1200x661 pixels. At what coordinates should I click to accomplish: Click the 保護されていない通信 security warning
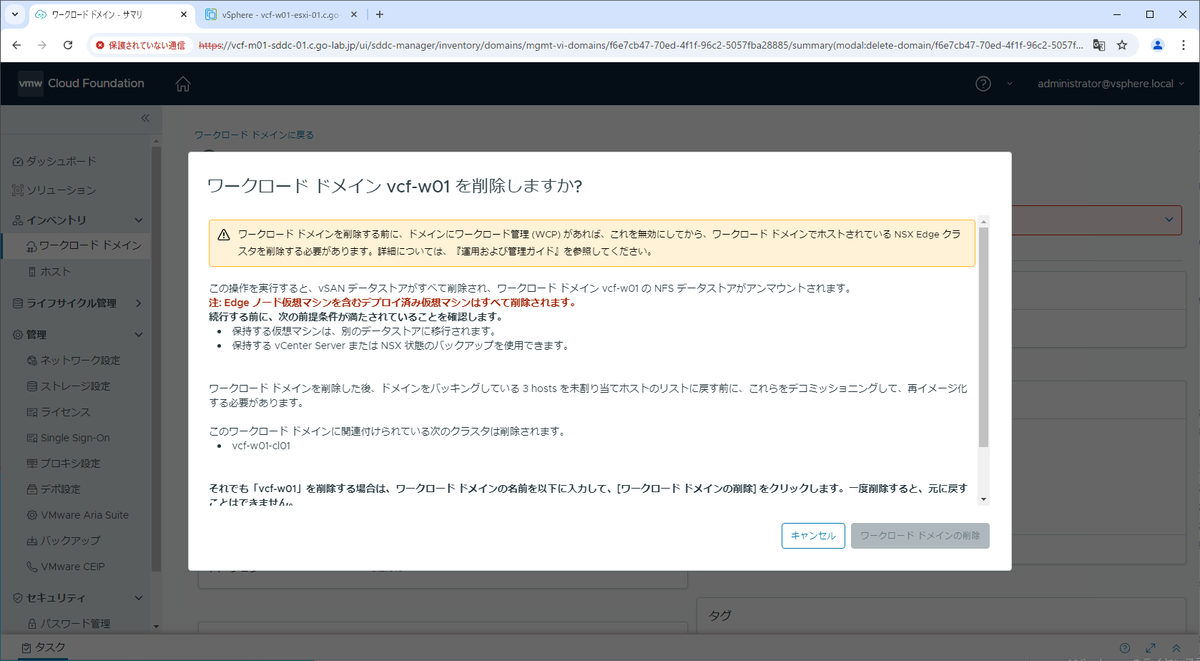click(x=140, y=45)
